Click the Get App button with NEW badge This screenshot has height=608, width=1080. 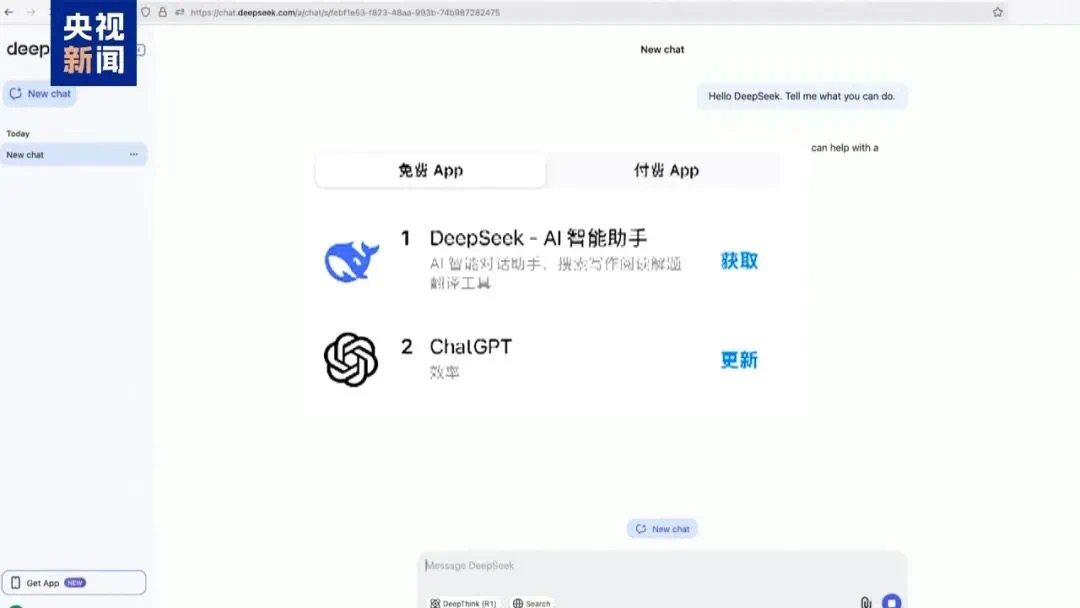coord(74,582)
